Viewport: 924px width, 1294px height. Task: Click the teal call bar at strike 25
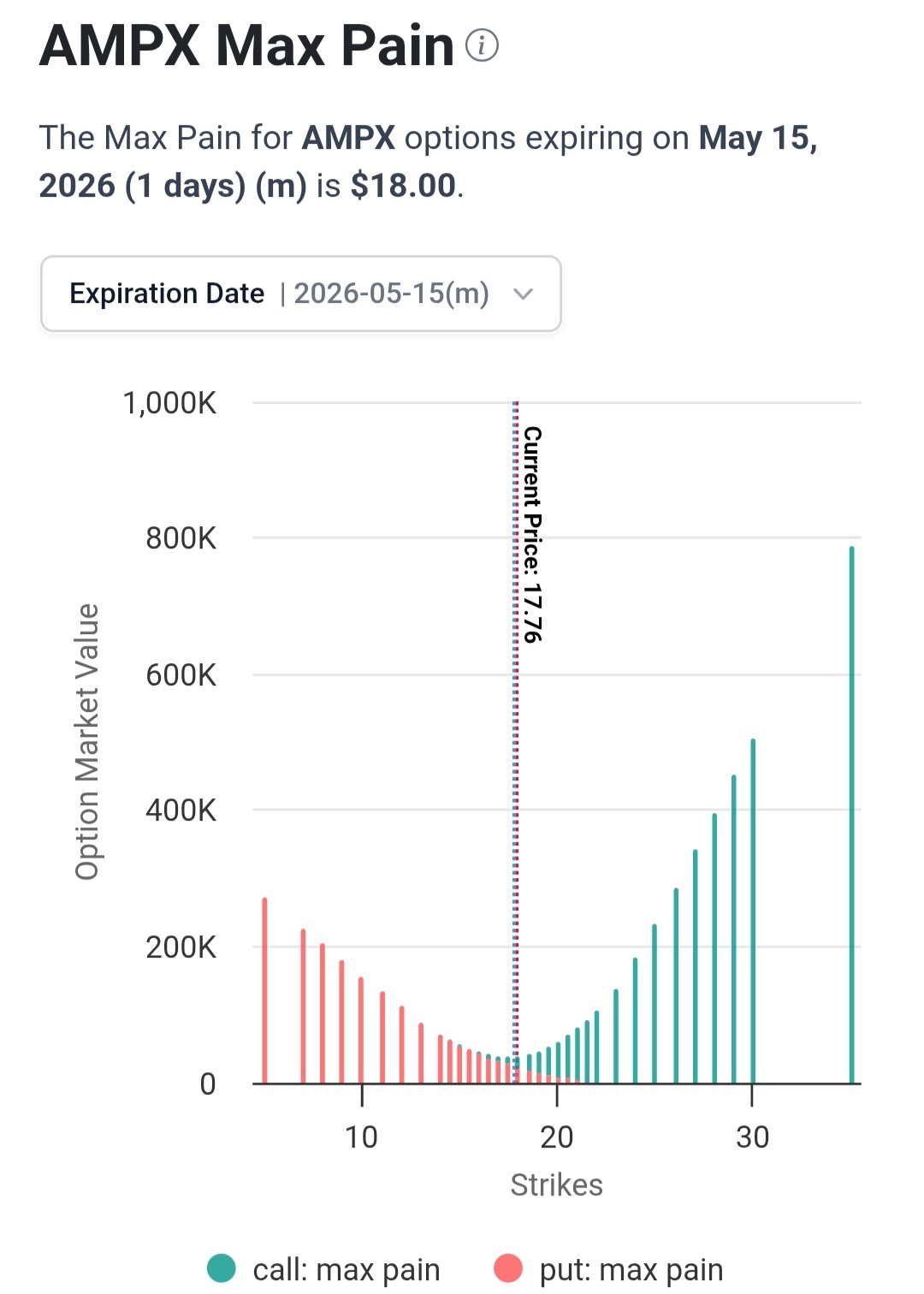[x=654, y=1003]
